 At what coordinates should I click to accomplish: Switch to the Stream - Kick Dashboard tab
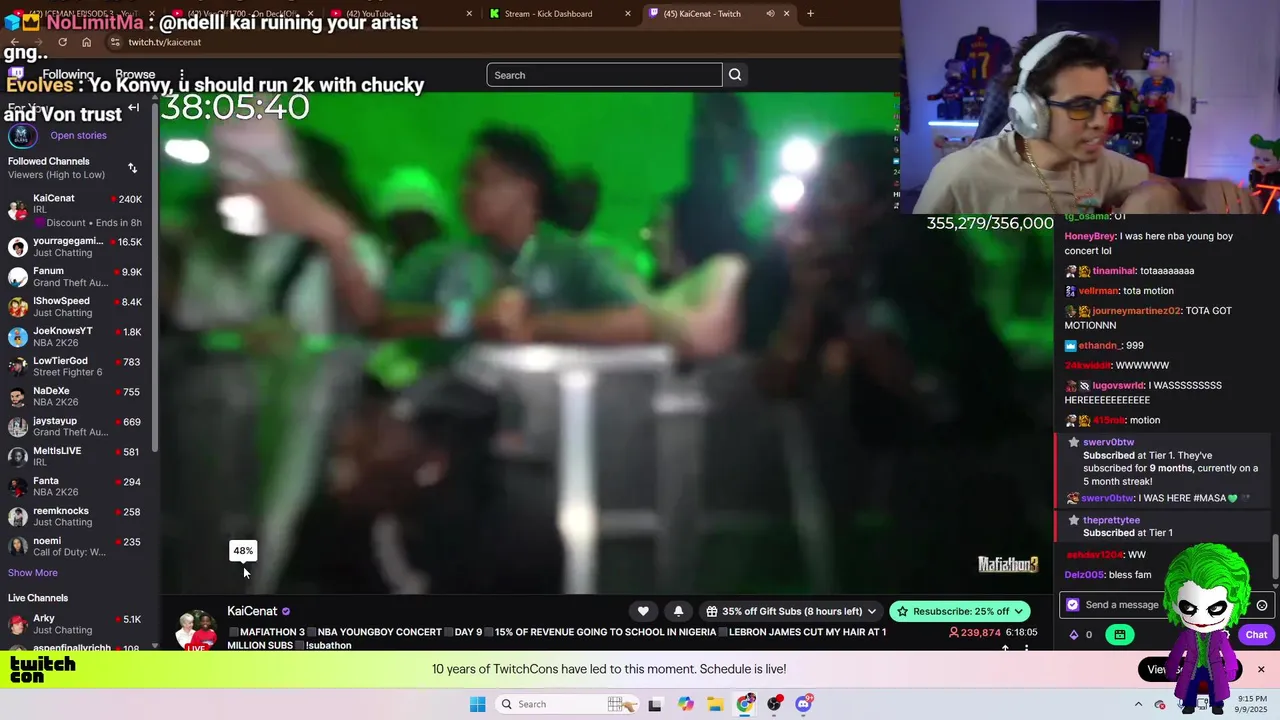click(x=560, y=13)
